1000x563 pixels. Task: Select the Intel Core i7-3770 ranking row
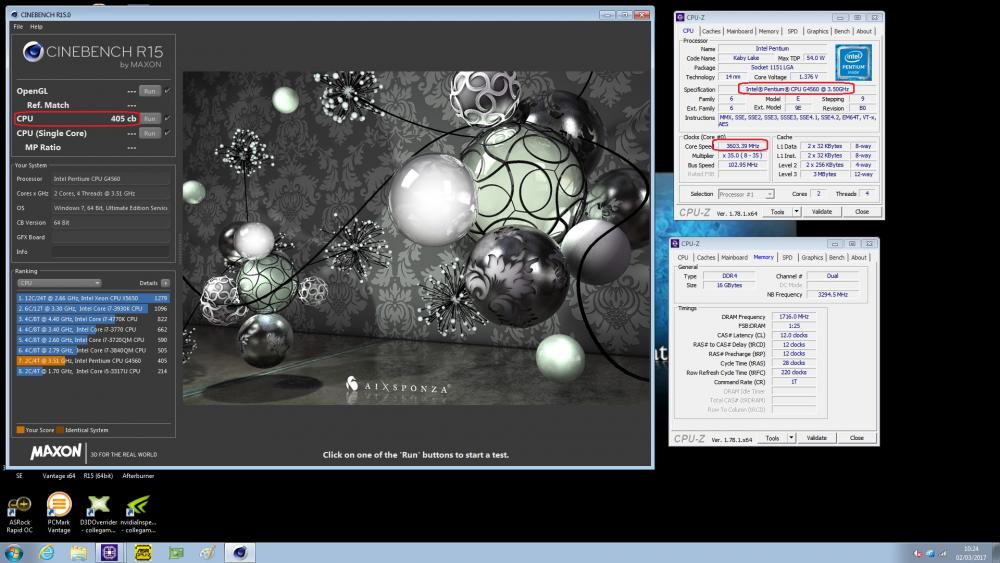point(93,329)
